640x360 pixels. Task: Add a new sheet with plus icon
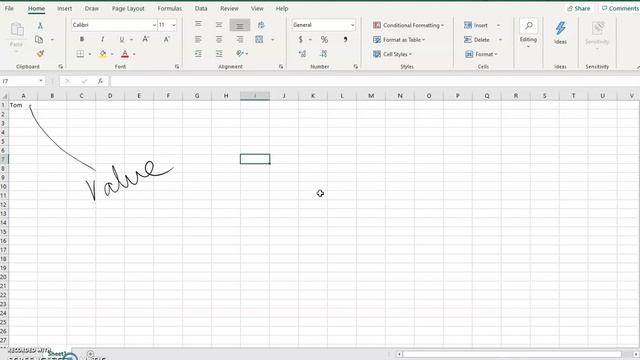click(x=91, y=354)
